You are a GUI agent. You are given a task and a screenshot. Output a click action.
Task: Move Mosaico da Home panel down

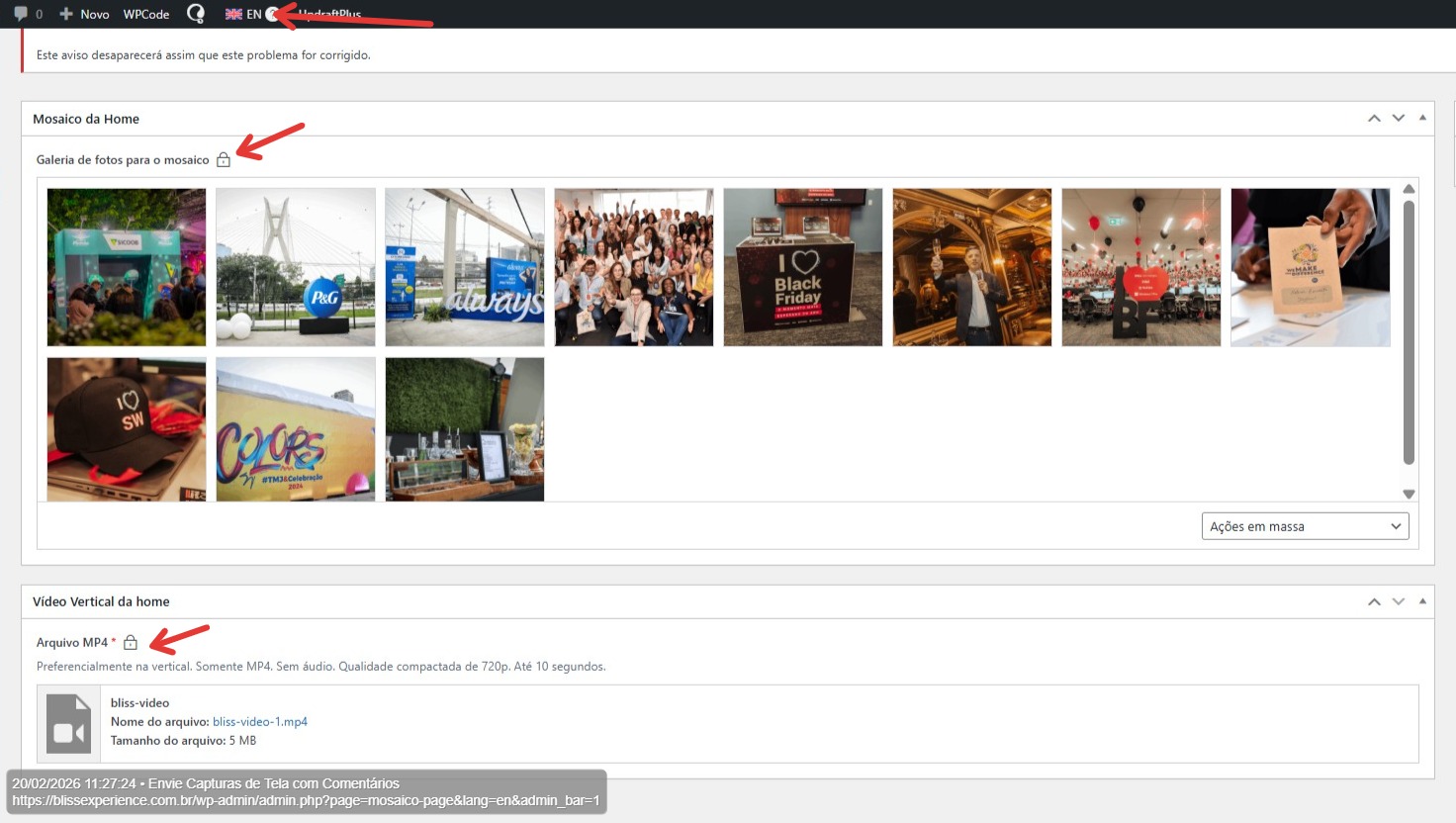1399,119
